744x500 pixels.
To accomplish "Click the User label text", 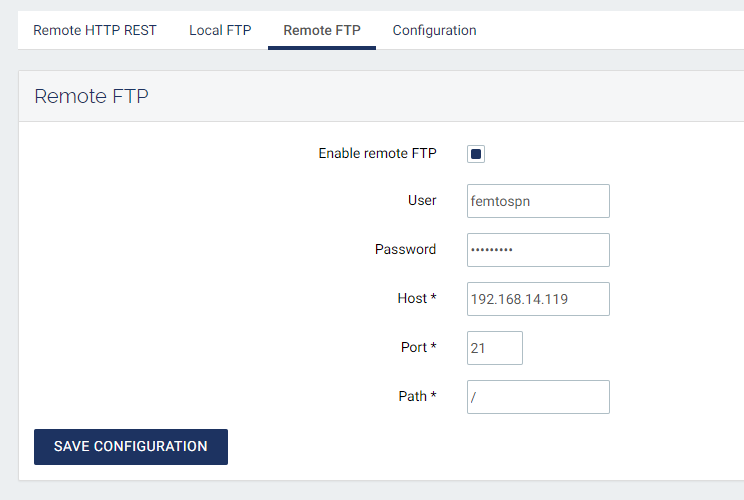I will tap(422, 200).
